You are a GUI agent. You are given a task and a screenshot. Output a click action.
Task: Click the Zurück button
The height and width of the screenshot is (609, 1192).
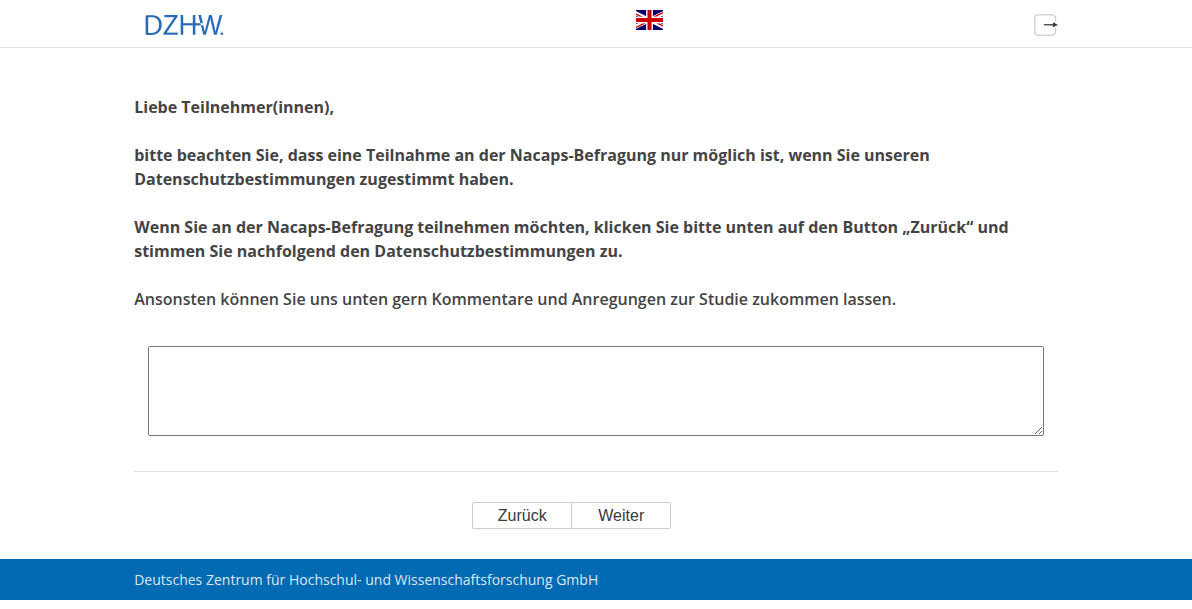pos(522,516)
